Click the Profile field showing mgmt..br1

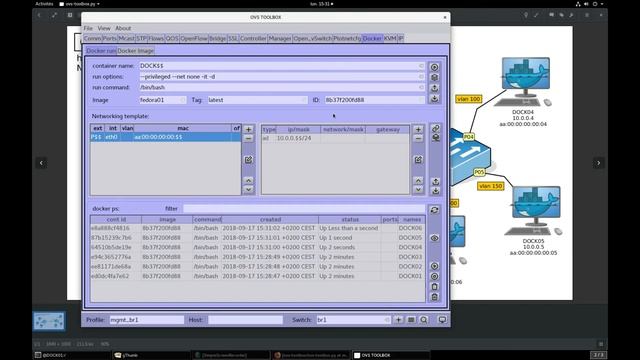click(x=147, y=320)
